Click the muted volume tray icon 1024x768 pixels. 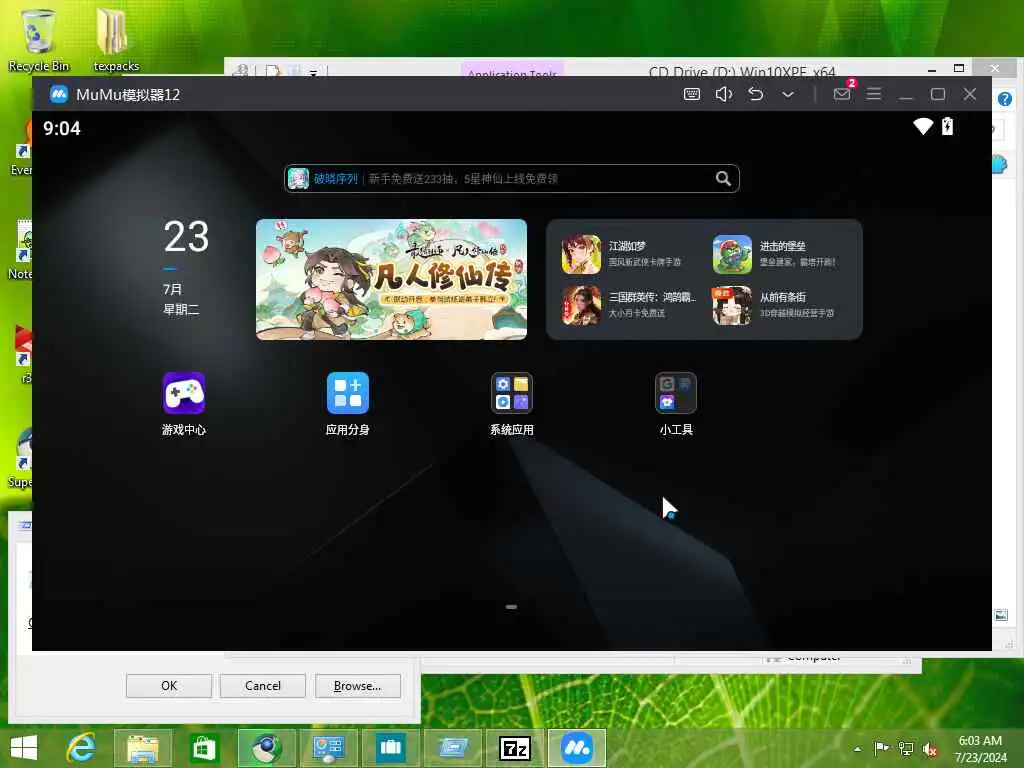929,749
